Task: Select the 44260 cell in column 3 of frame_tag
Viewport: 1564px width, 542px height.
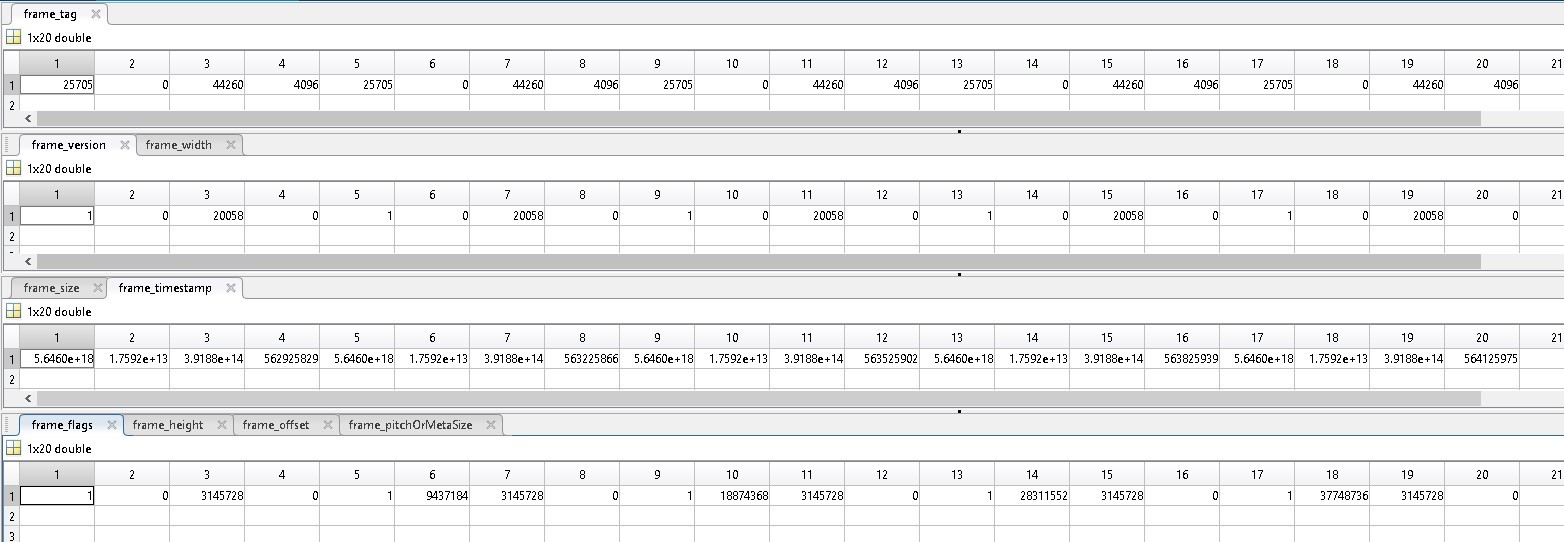Action: pyautogui.click(x=207, y=85)
